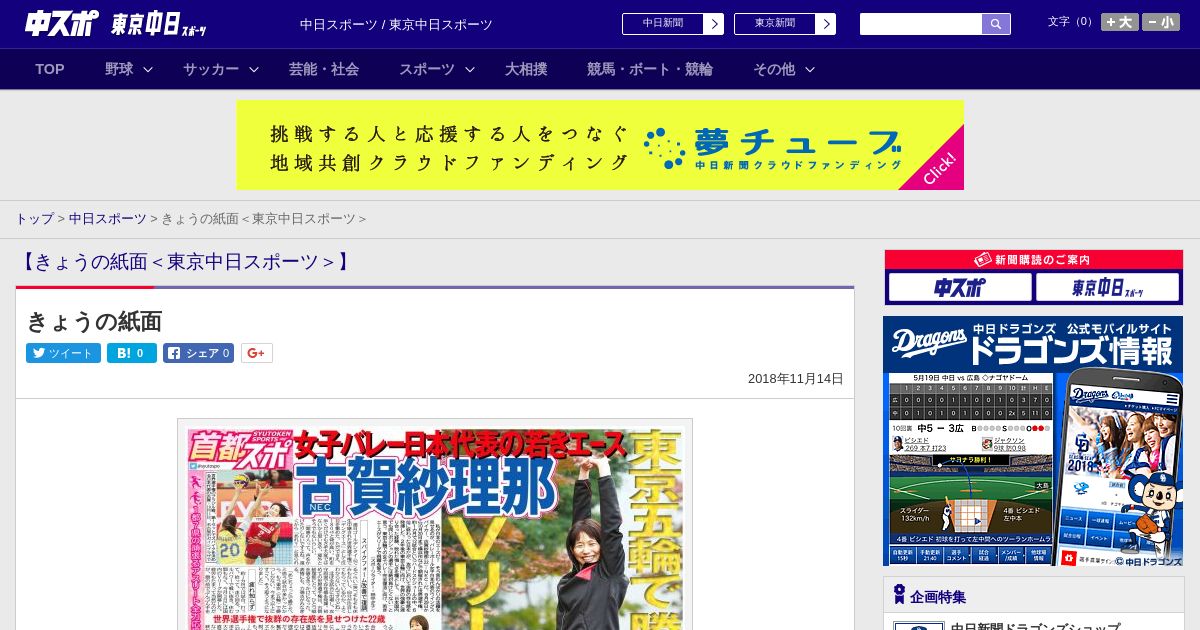
Task: Share on Facebook シェア button
Action: 199,353
